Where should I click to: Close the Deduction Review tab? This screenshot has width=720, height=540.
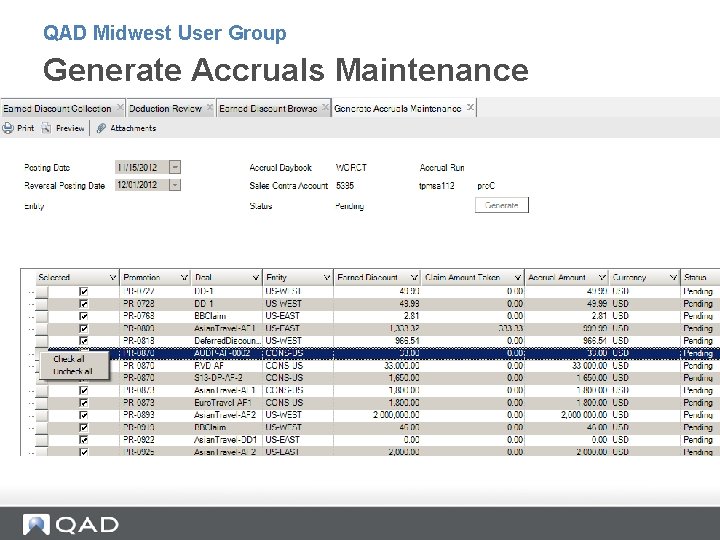coord(210,107)
